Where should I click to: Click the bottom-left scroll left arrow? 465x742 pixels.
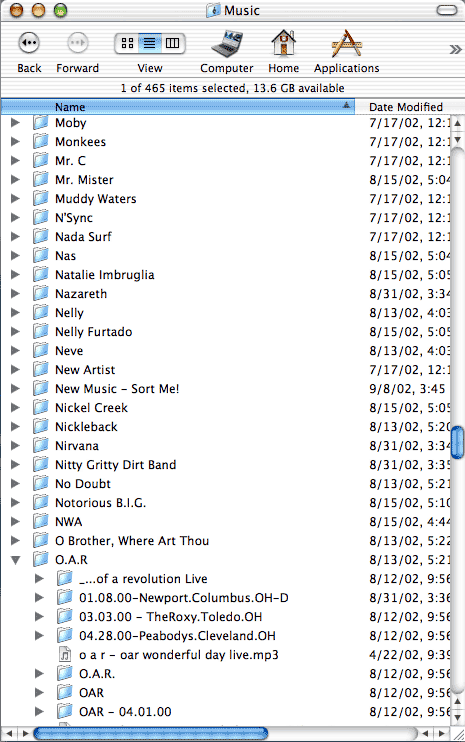9,734
